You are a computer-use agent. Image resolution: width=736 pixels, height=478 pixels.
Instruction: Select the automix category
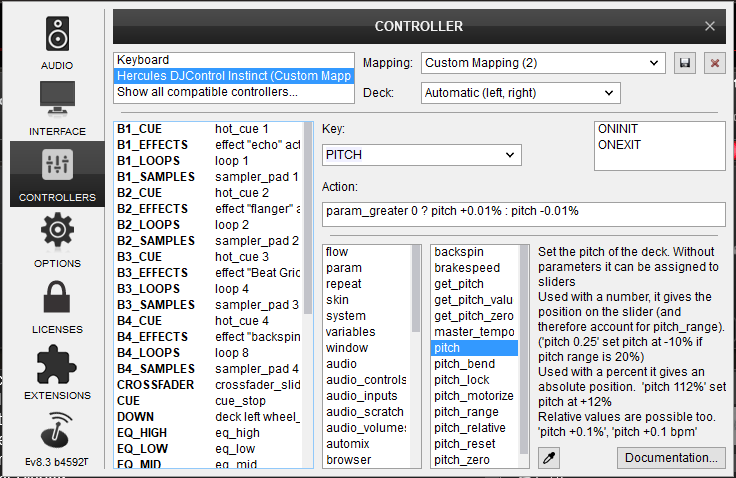pos(368,444)
